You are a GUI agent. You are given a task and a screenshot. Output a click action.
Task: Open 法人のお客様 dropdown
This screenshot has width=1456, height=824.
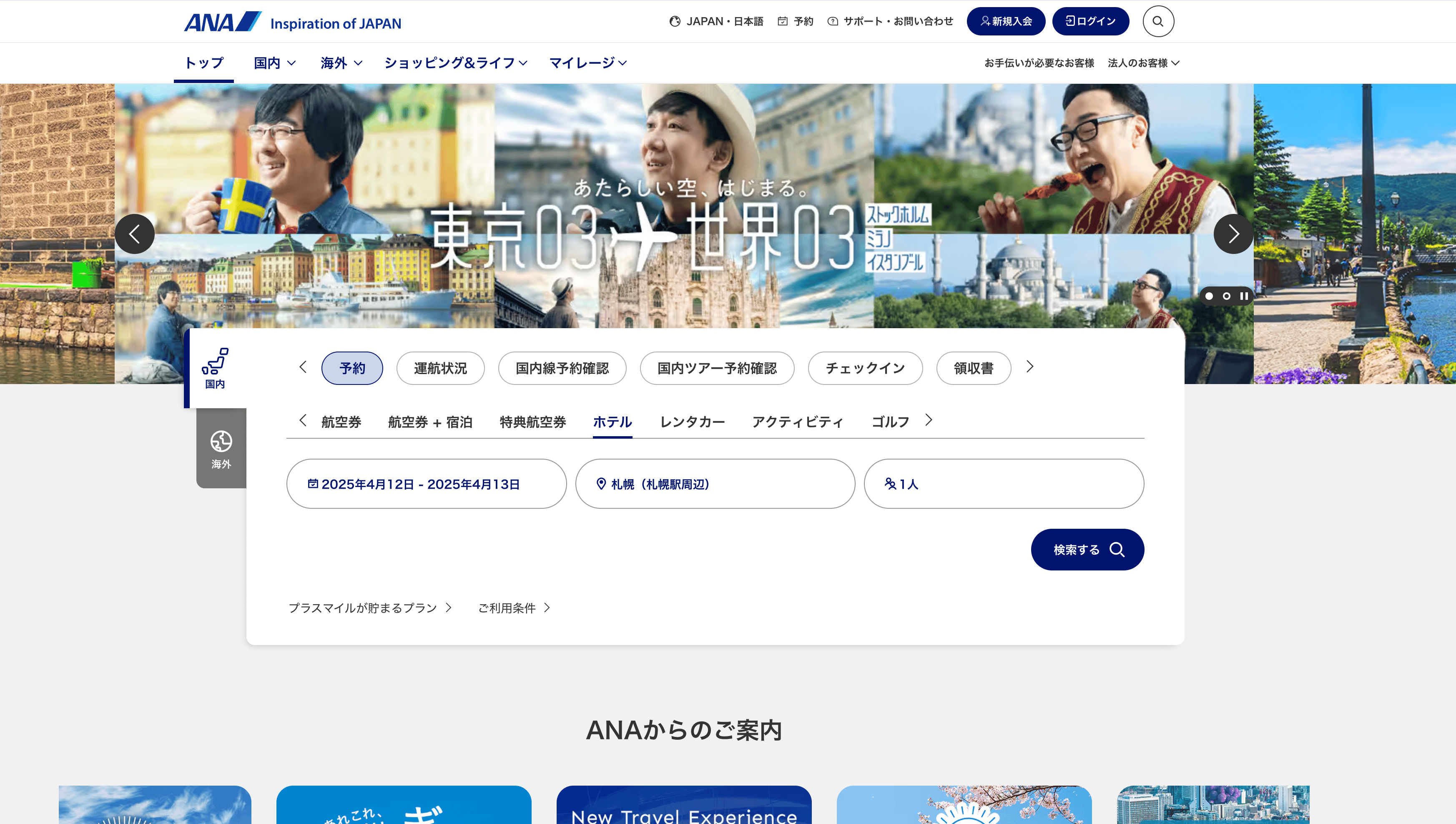click(1143, 63)
